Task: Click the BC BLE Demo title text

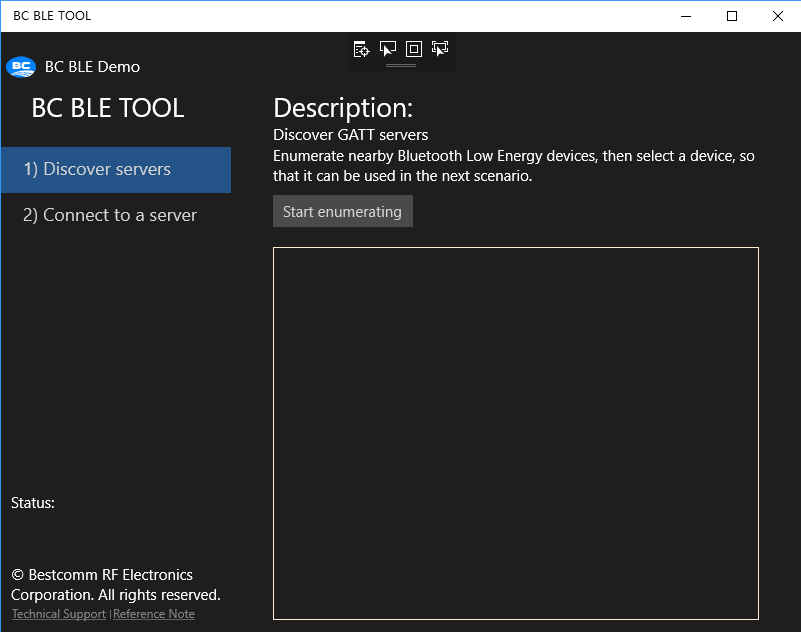Action: pos(92,67)
